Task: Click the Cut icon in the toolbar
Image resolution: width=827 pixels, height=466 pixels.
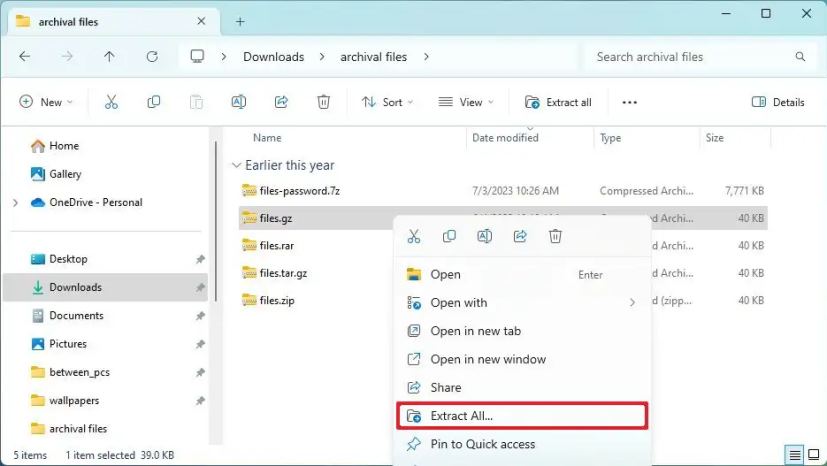Action: [111, 102]
